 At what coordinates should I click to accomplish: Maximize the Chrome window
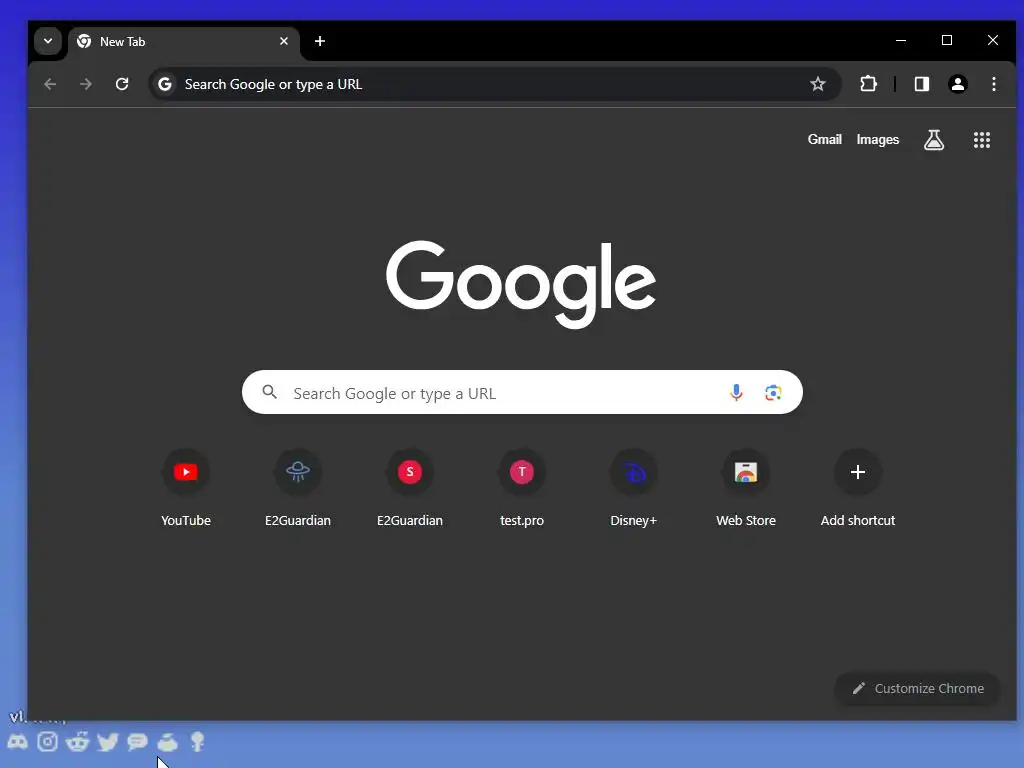point(947,40)
